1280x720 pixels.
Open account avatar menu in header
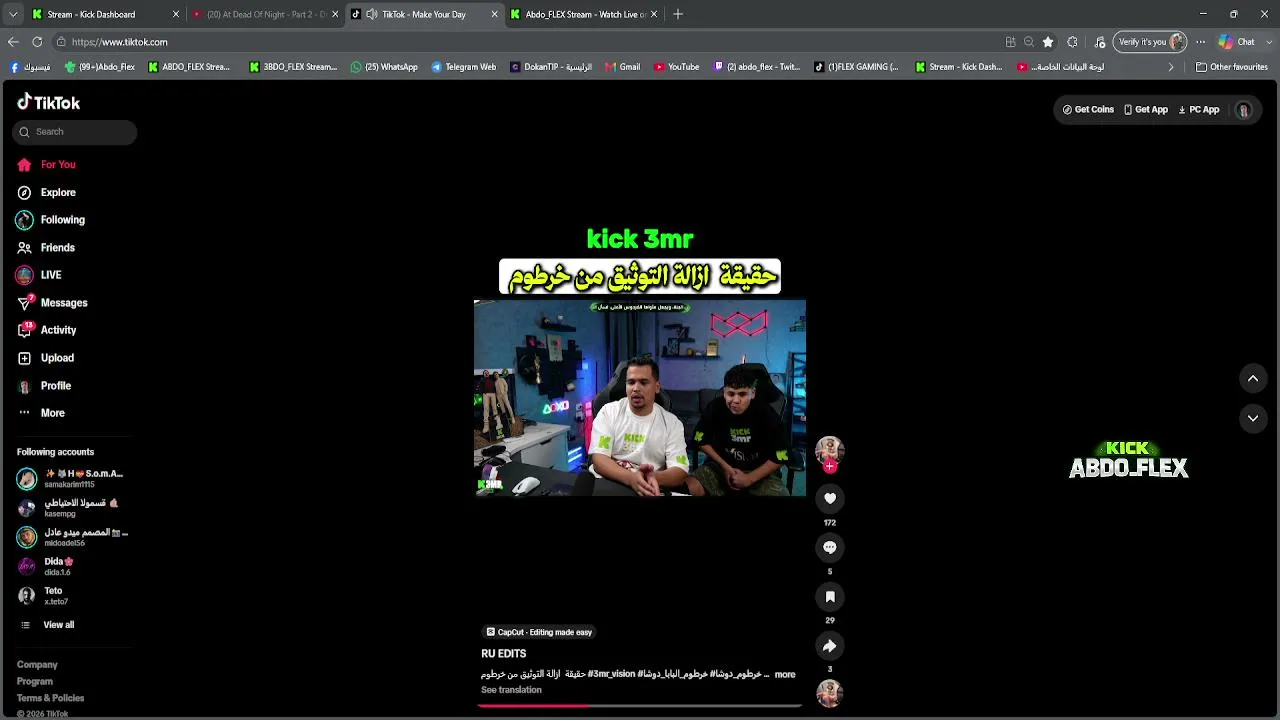pyautogui.click(x=1244, y=110)
